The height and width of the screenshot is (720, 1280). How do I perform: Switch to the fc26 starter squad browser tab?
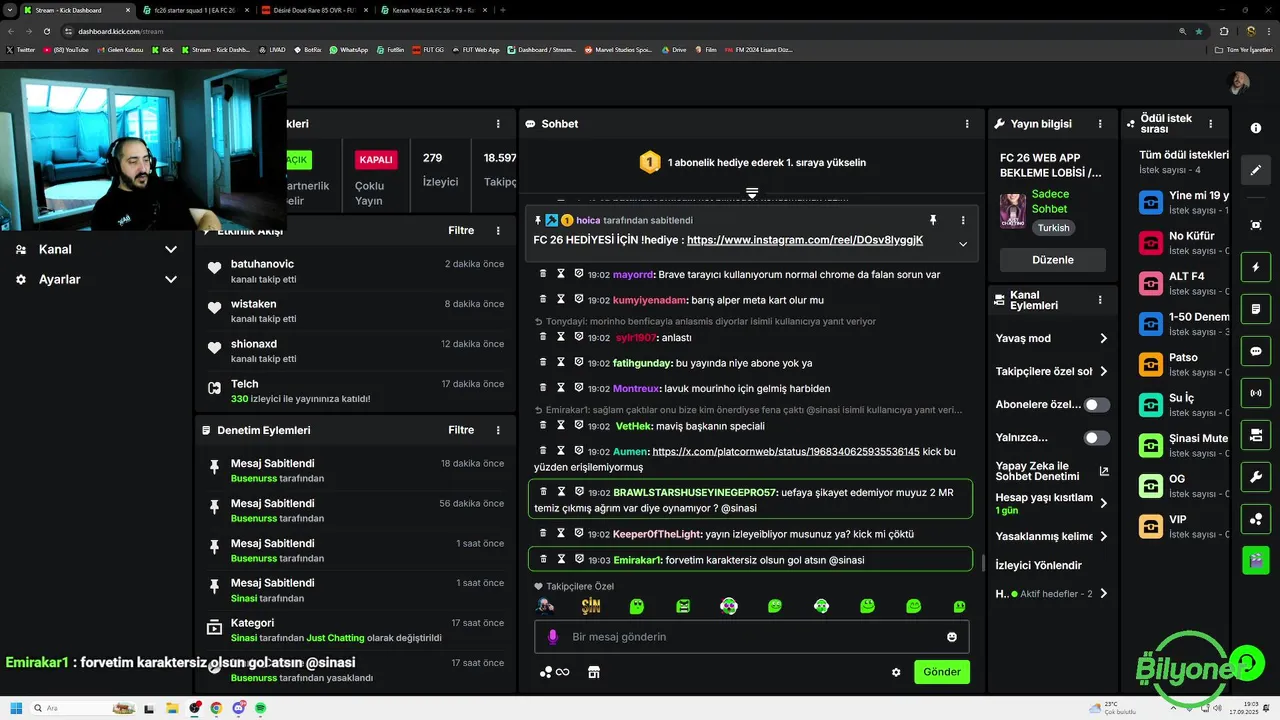tap(195, 10)
